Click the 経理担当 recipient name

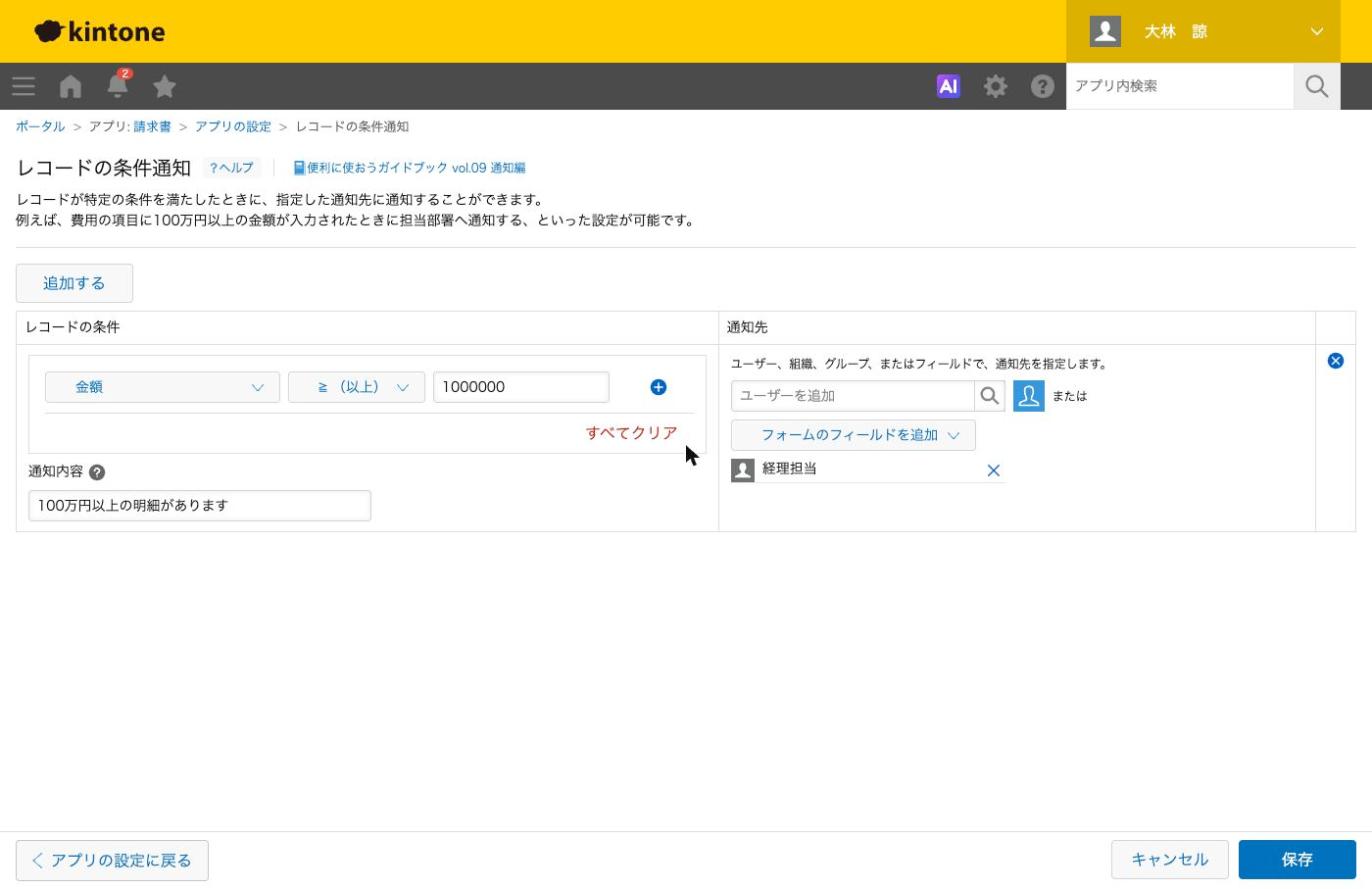(x=789, y=469)
